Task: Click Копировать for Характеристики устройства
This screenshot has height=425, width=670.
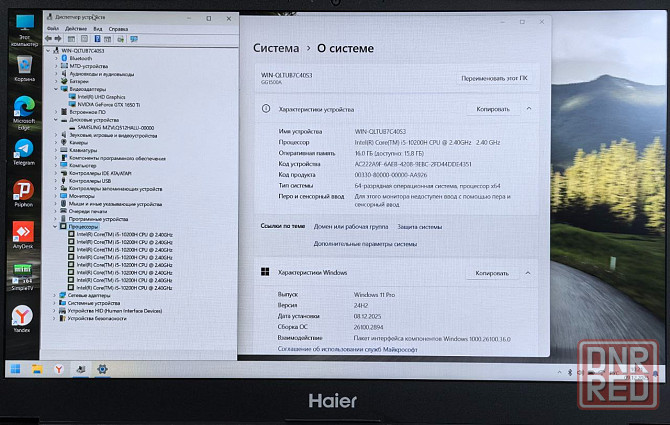Action: click(493, 109)
